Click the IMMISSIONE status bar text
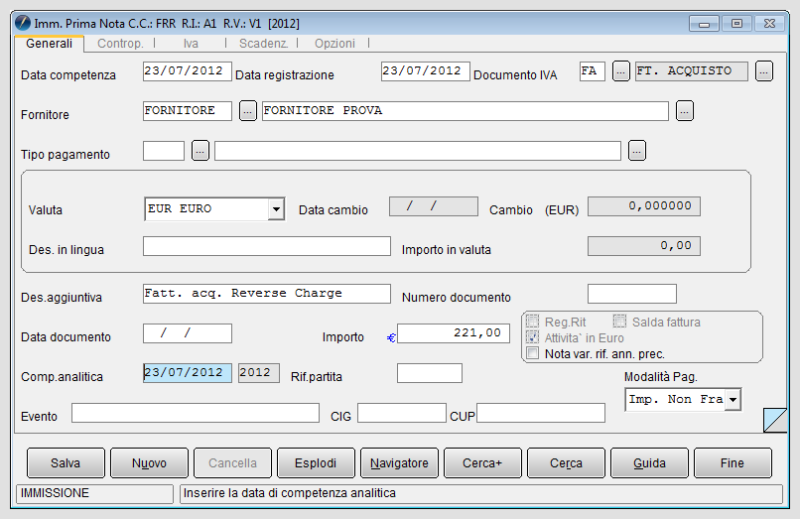 pos(55,493)
